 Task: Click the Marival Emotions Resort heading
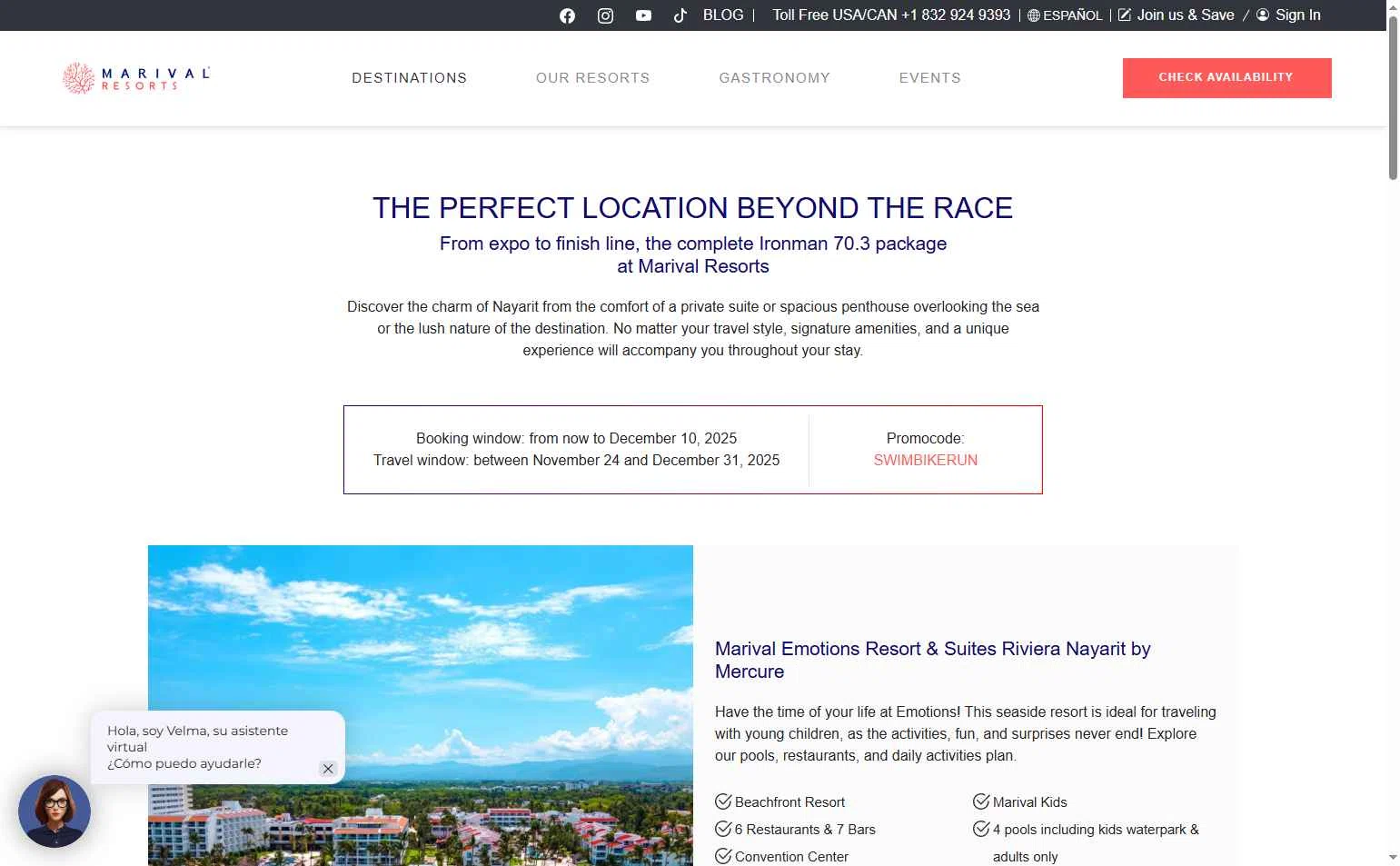pyautogui.click(x=933, y=660)
